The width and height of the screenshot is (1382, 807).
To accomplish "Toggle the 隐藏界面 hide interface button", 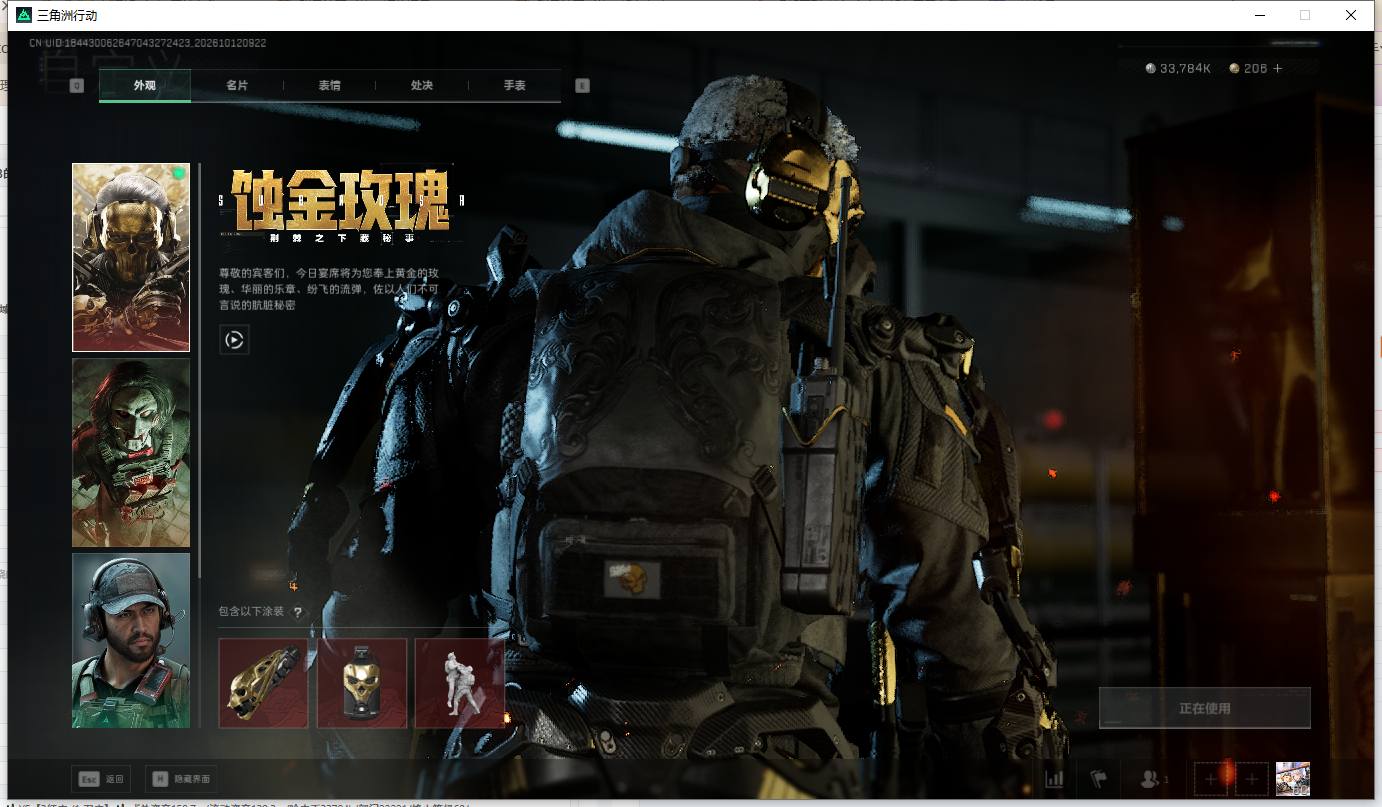I will point(181,779).
